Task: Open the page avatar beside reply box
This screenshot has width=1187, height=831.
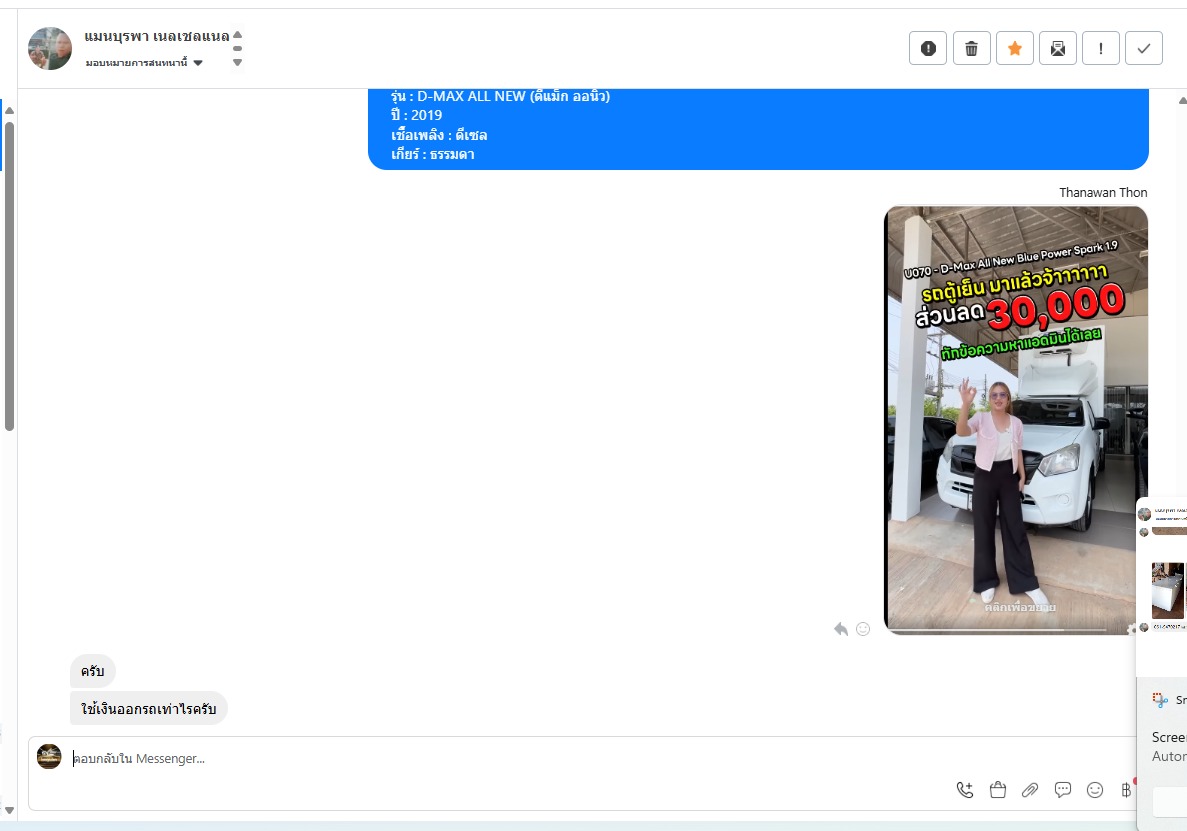Action: (49, 757)
